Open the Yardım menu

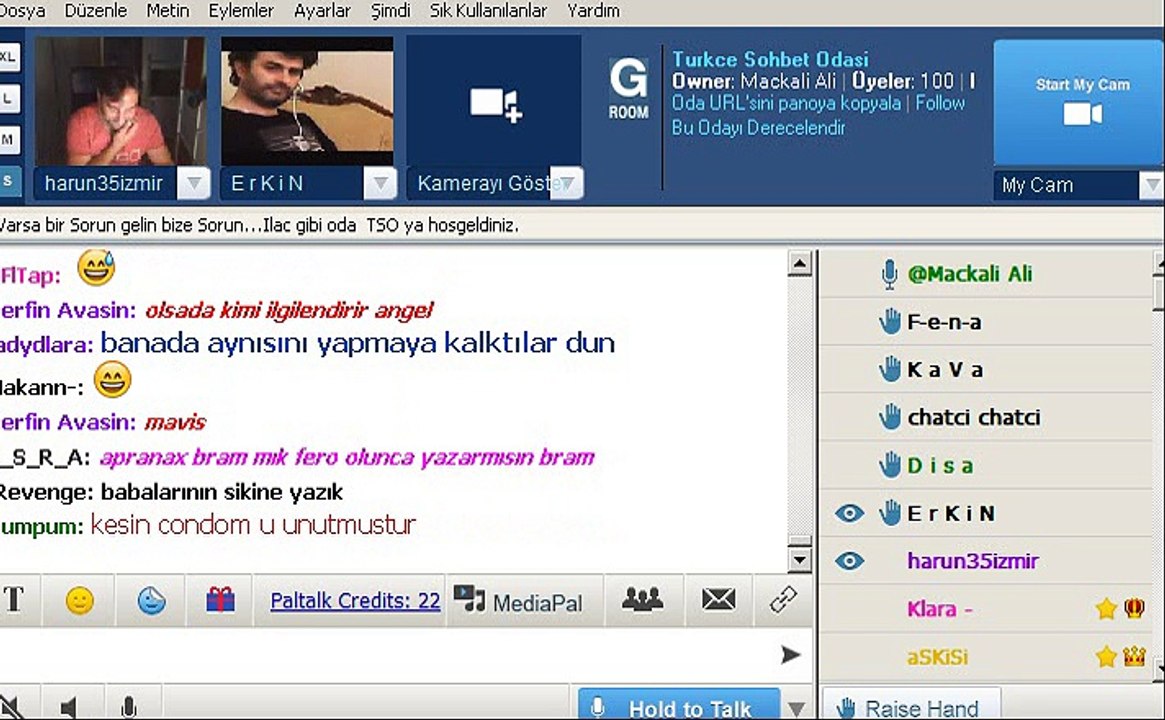click(593, 10)
